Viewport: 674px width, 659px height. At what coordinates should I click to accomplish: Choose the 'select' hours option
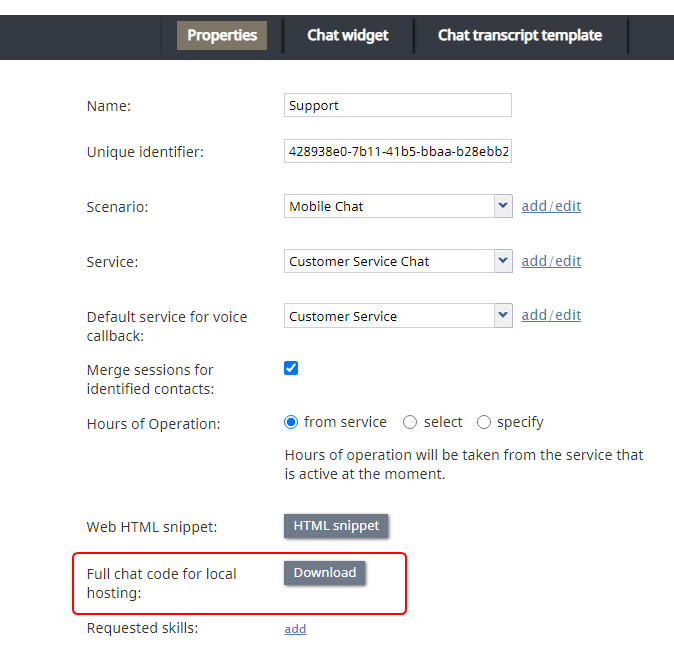coord(410,422)
